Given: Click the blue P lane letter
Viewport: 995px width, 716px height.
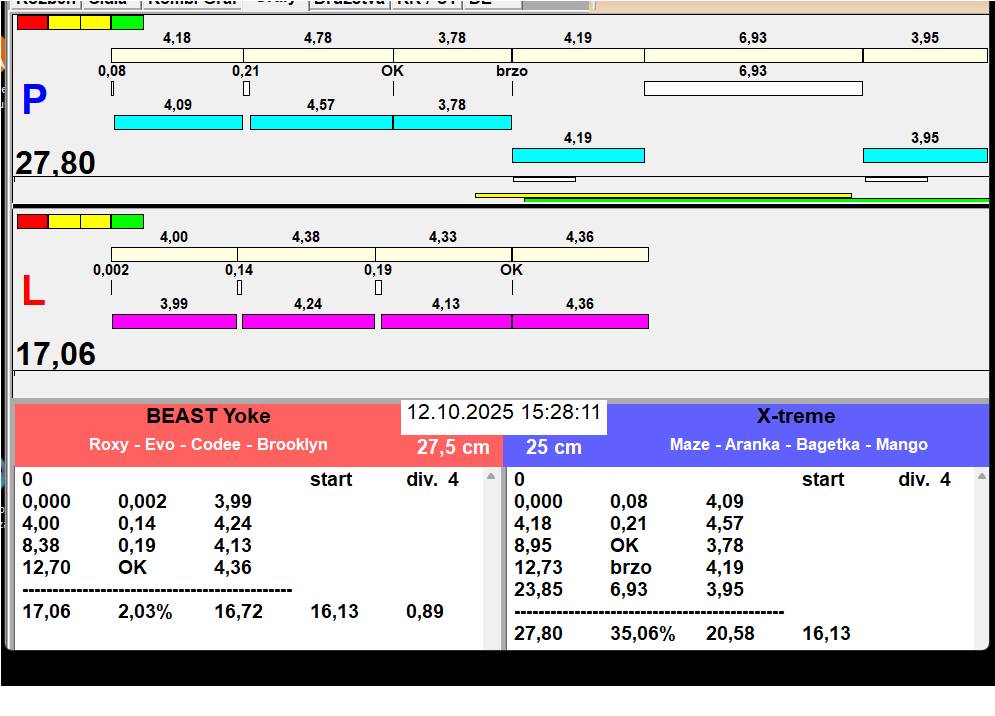Looking at the screenshot, I should coord(34,100).
